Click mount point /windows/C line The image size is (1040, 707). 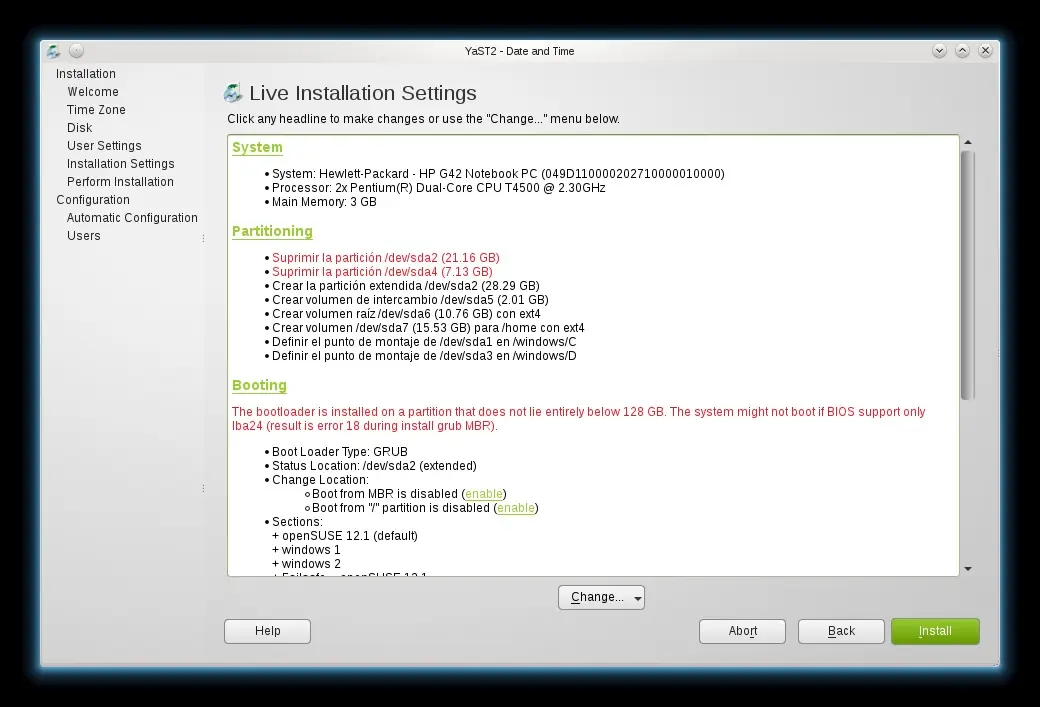tap(424, 342)
